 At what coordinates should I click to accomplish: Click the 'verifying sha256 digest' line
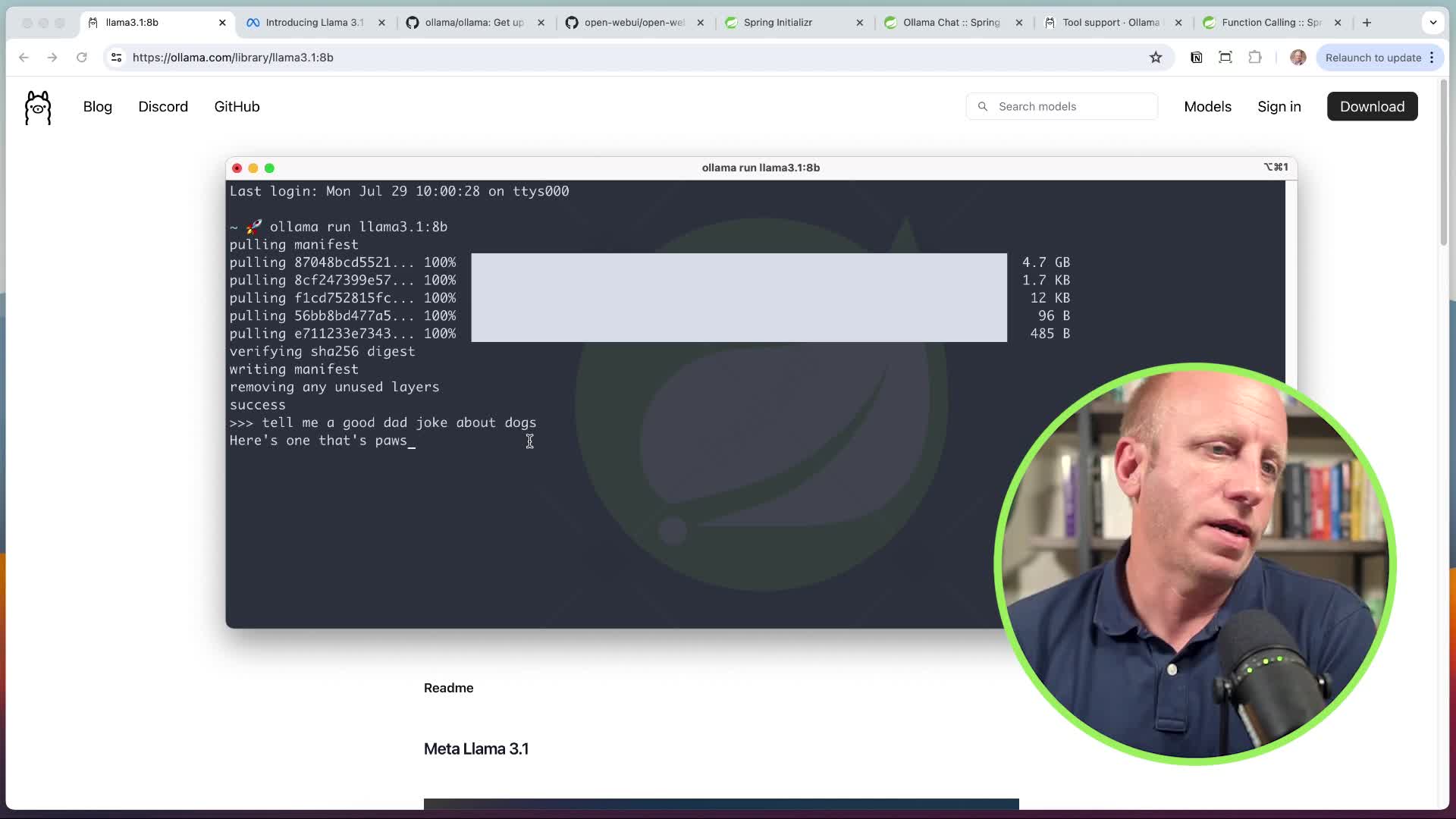pyautogui.click(x=322, y=352)
